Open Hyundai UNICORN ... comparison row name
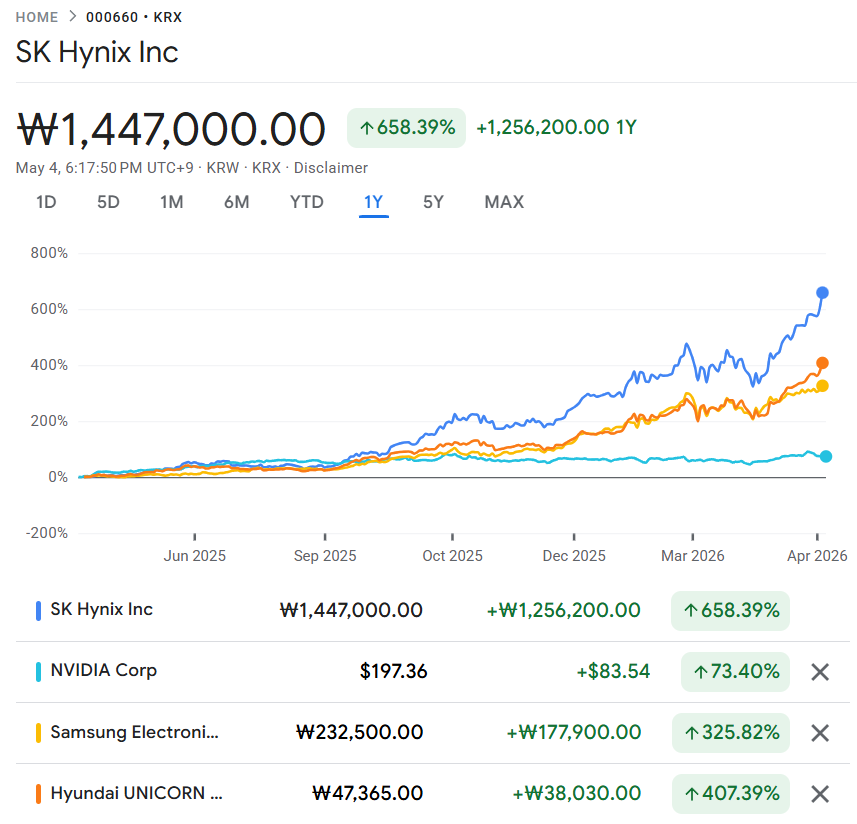857x824 pixels. tap(137, 793)
